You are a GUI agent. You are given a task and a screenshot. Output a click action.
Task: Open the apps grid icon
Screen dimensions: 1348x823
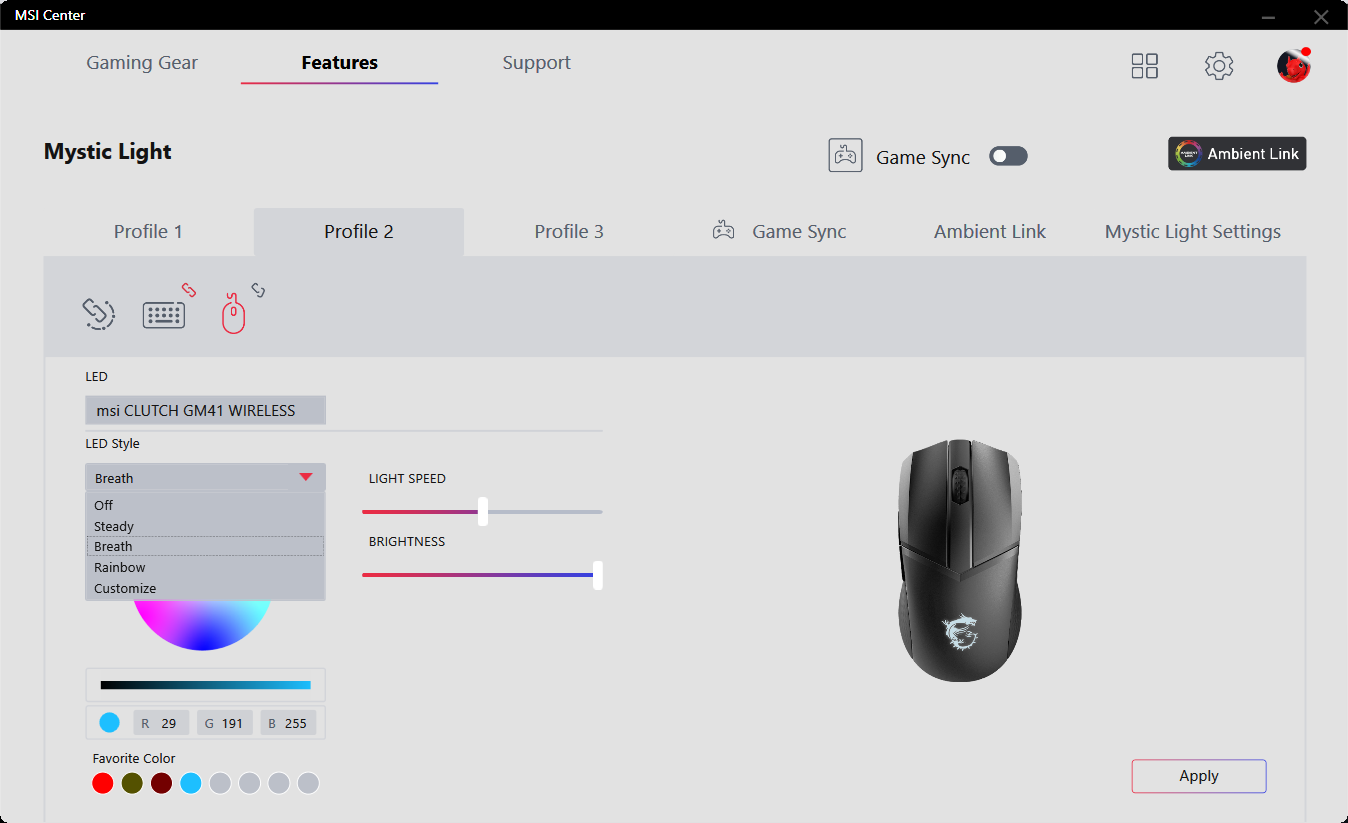pyautogui.click(x=1144, y=66)
